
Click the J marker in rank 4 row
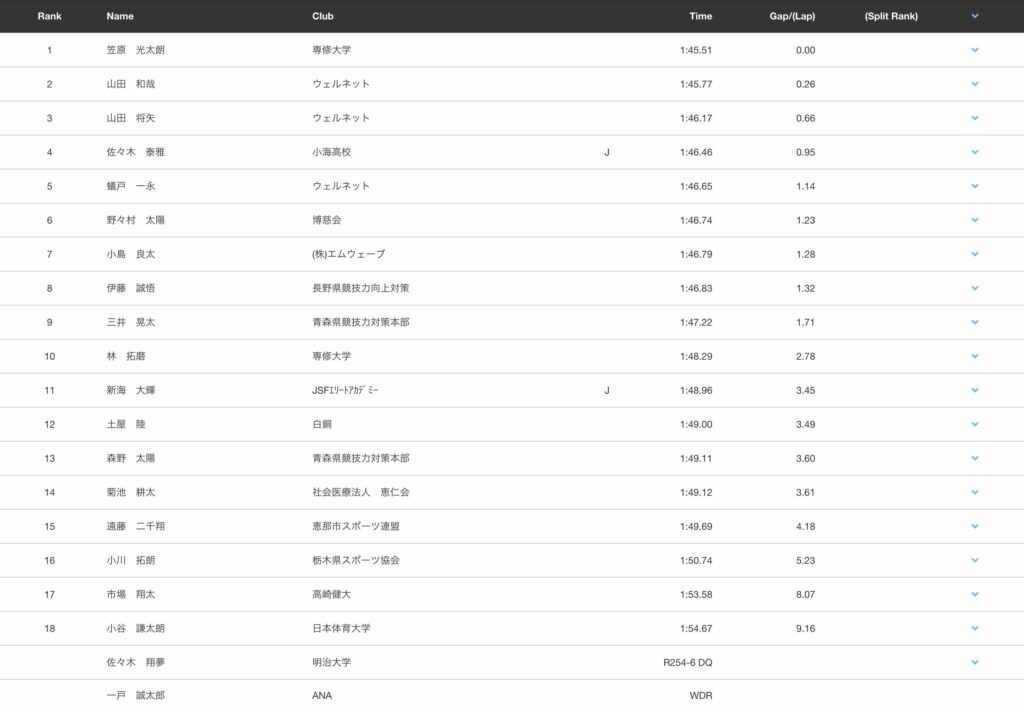click(x=607, y=152)
